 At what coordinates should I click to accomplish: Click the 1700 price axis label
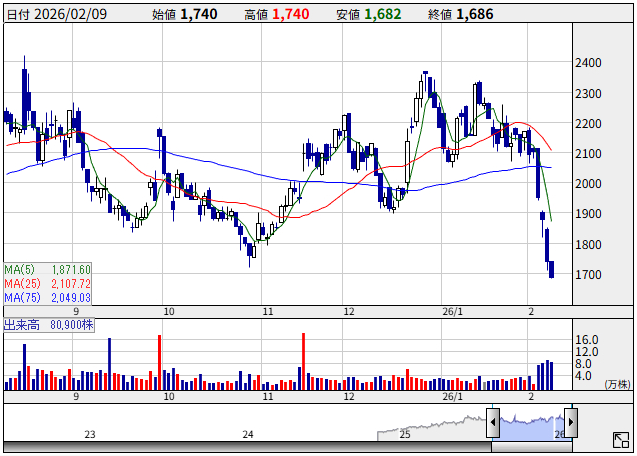point(588,274)
